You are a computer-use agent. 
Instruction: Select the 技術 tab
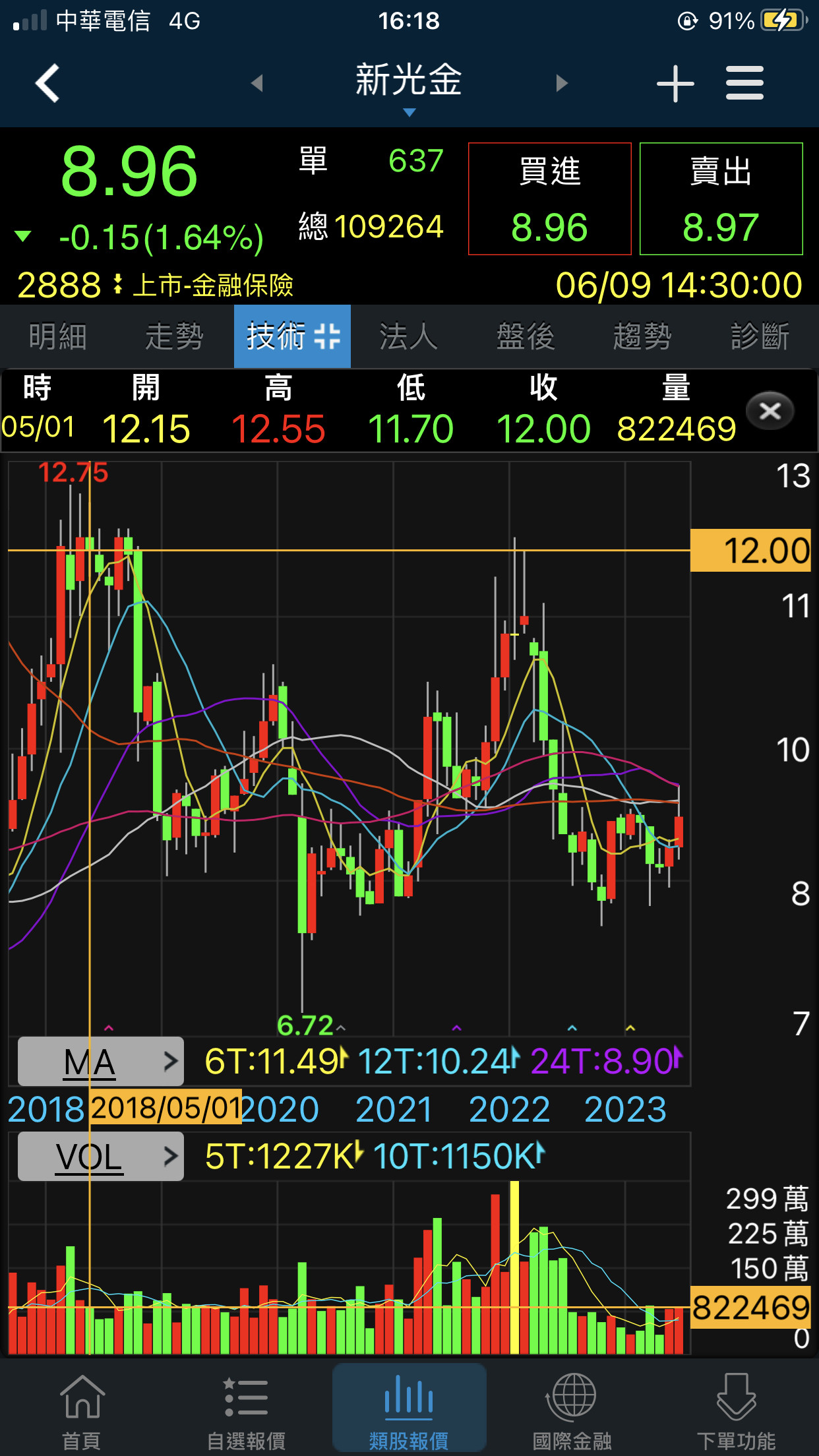[292, 336]
